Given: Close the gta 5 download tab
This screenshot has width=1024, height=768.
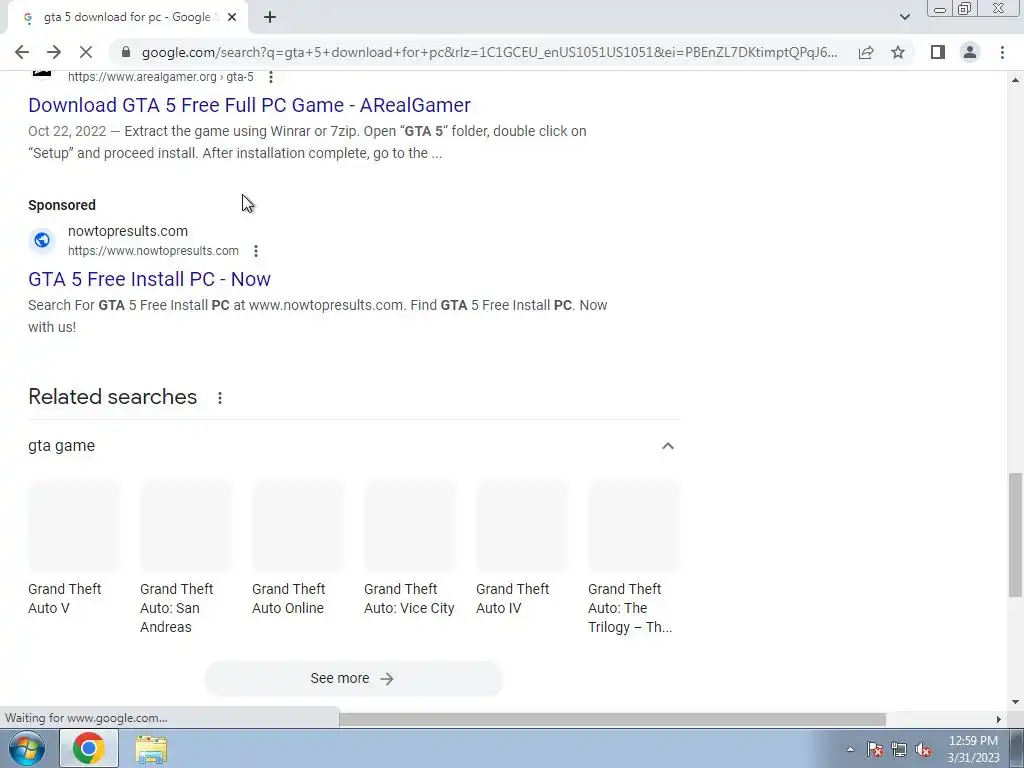Looking at the screenshot, I should (x=232, y=17).
